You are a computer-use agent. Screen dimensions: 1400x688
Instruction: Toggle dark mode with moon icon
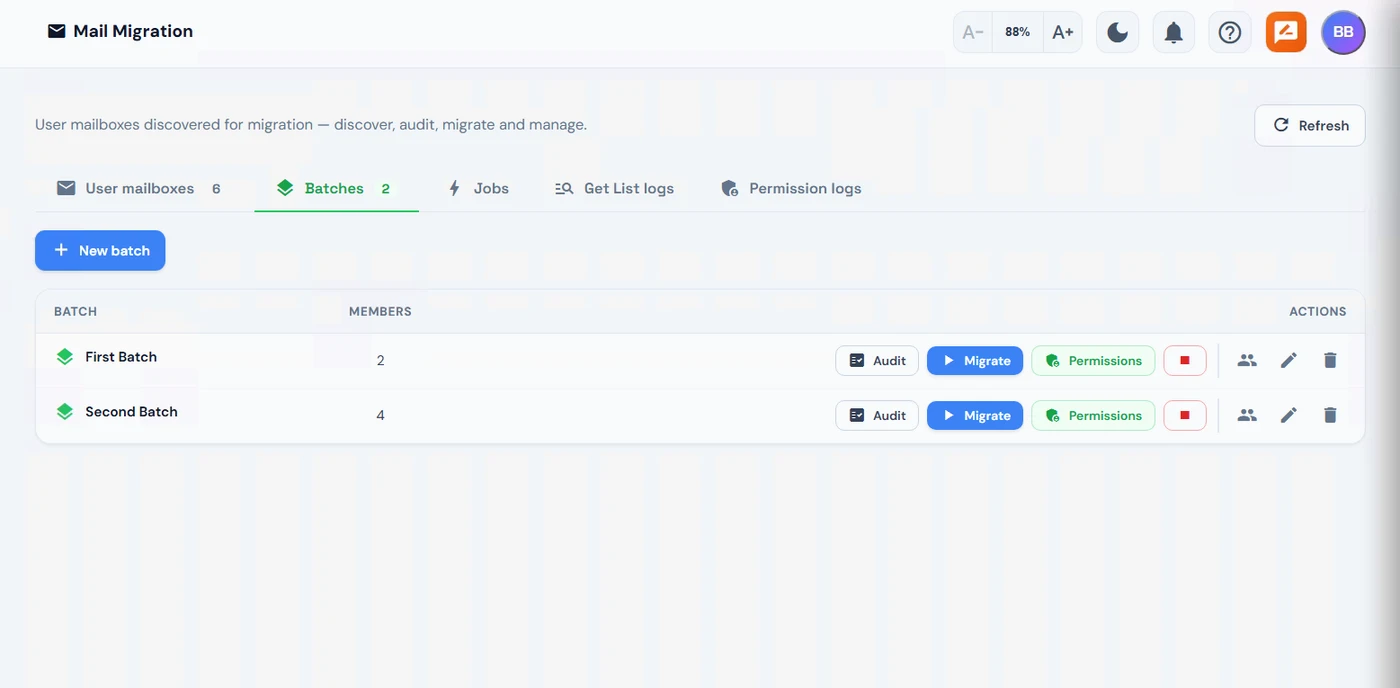pyautogui.click(x=1118, y=32)
